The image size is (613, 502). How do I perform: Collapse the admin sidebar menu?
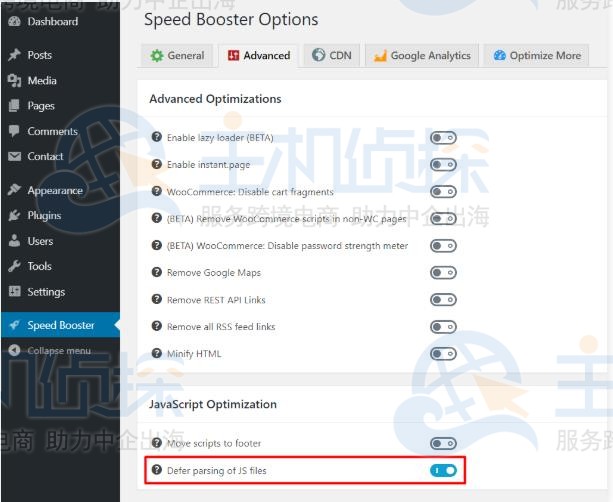point(58,351)
